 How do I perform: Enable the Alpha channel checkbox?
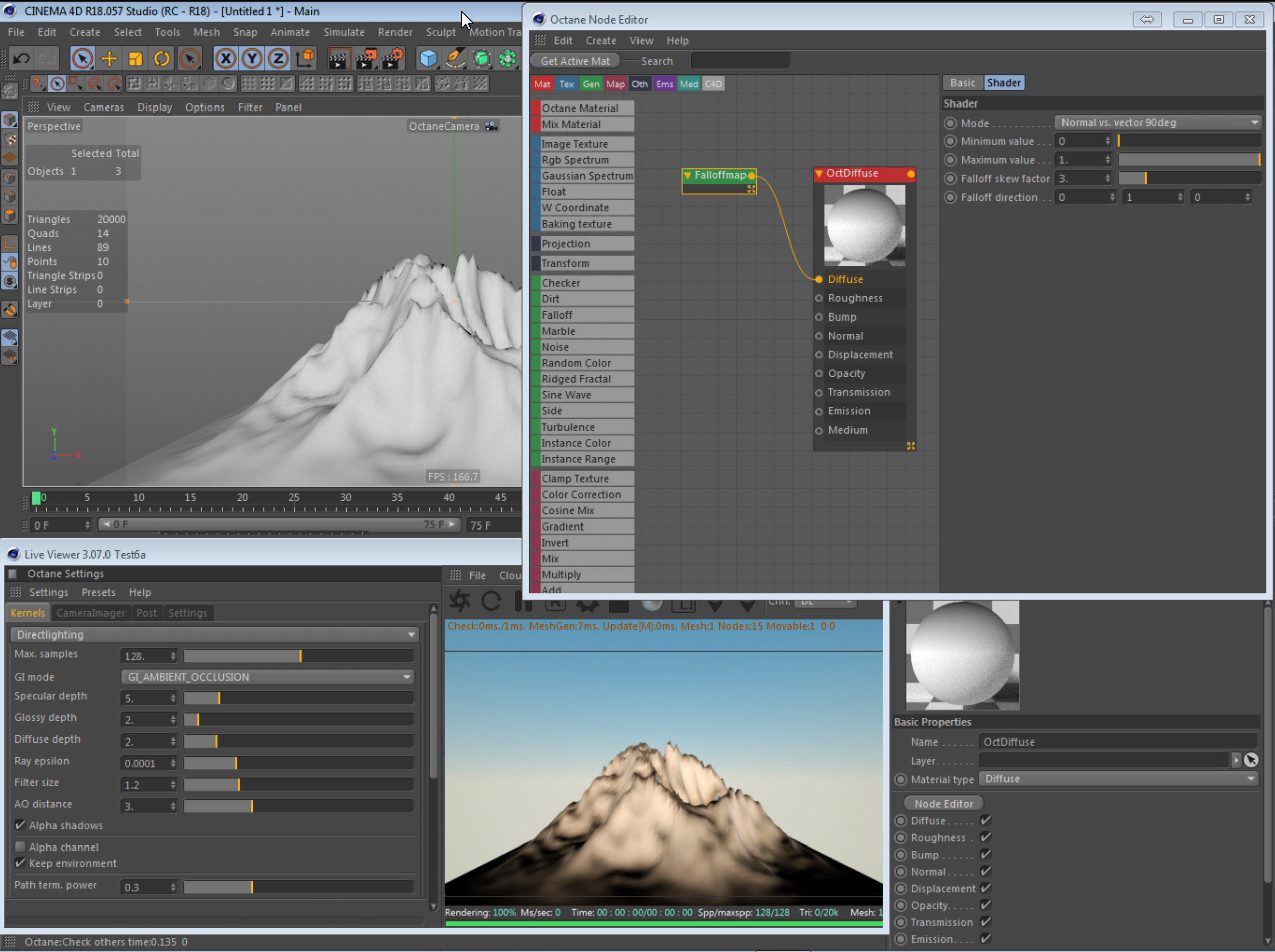click(20, 847)
